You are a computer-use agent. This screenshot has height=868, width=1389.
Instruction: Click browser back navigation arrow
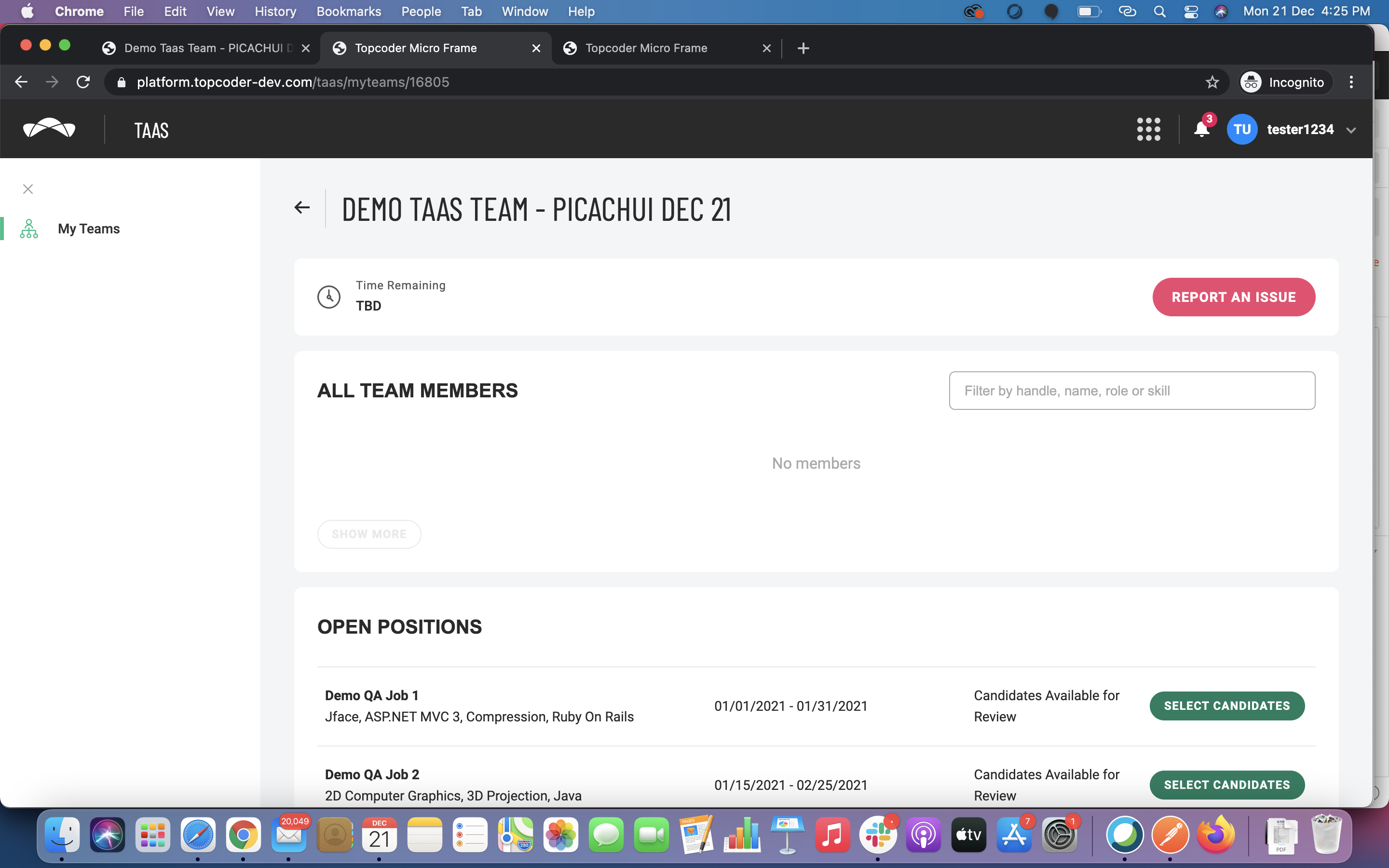(21, 82)
